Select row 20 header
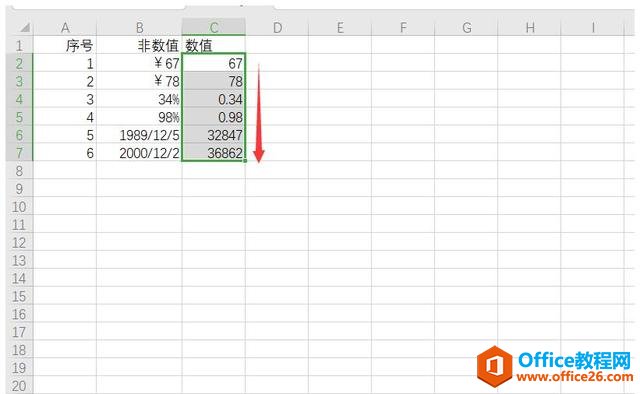The height and width of the screenshot is (394, 640). [19, 385]
